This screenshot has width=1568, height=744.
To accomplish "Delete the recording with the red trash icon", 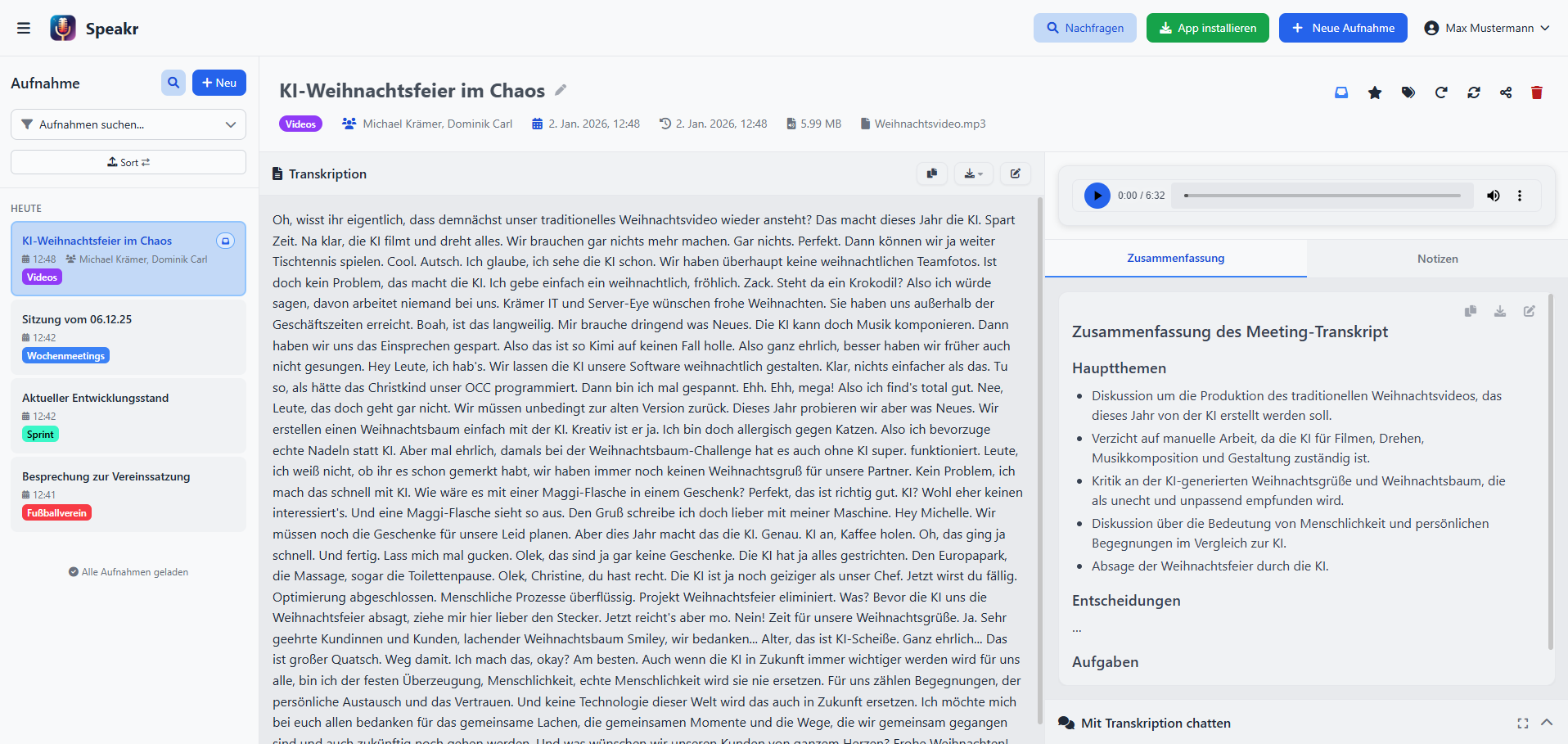I will pyautogui.click(x=1536, y=92).
